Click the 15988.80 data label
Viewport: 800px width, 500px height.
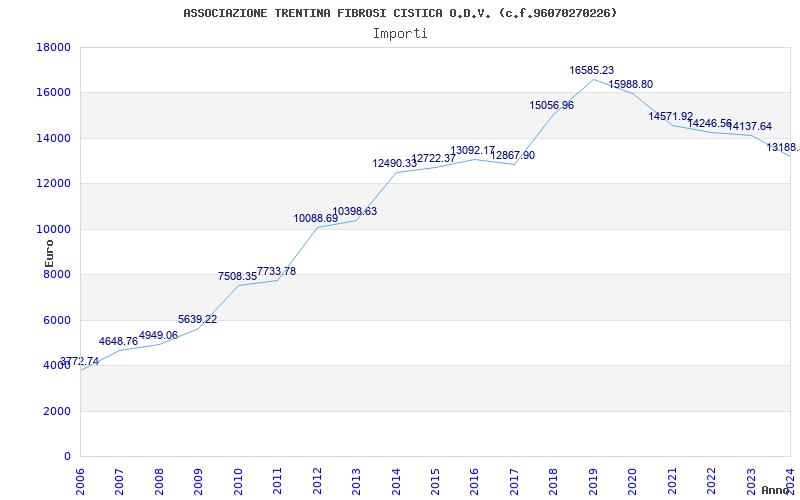(631, 84)
